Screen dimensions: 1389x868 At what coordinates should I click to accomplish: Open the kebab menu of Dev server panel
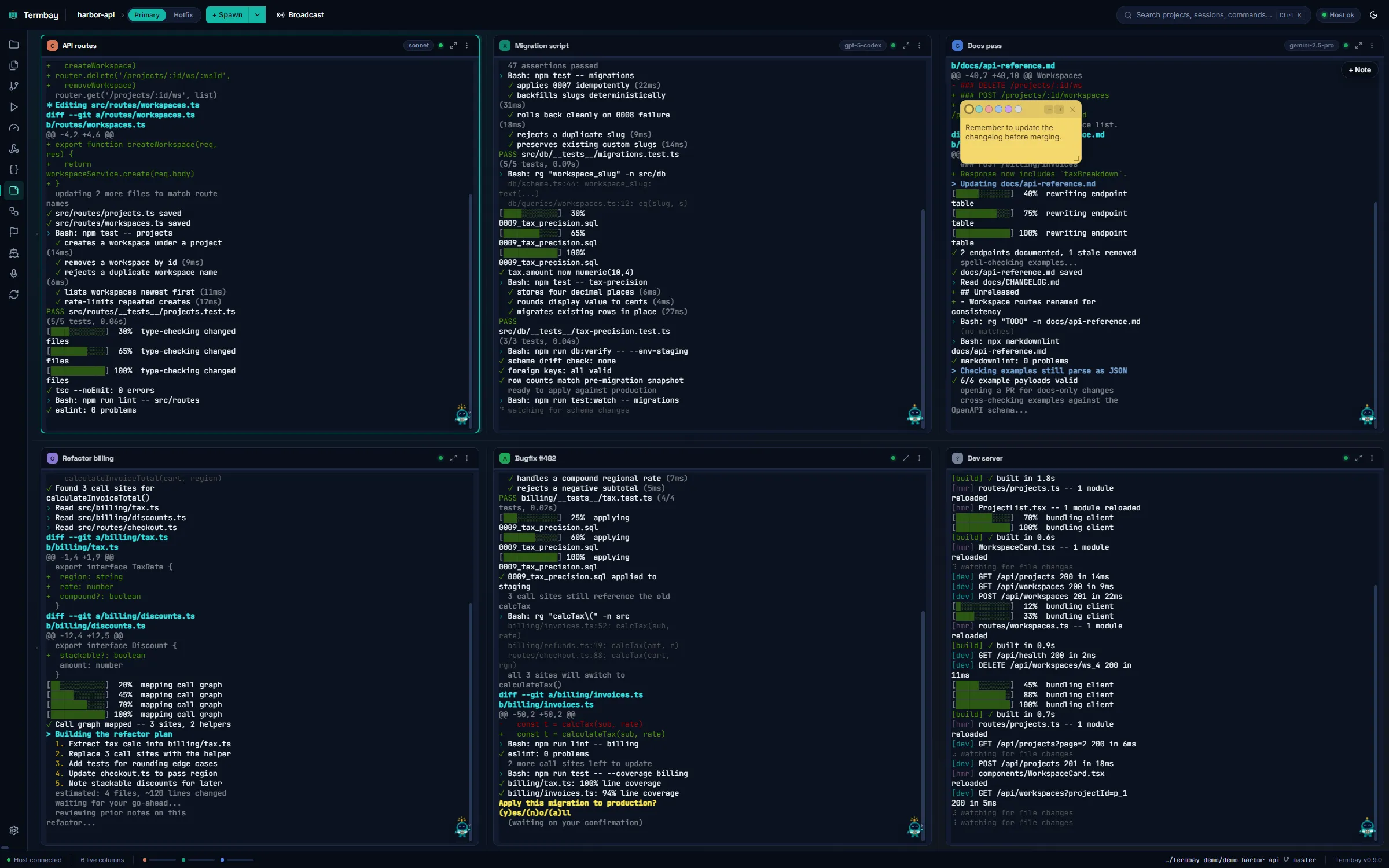click(1372, 458)
